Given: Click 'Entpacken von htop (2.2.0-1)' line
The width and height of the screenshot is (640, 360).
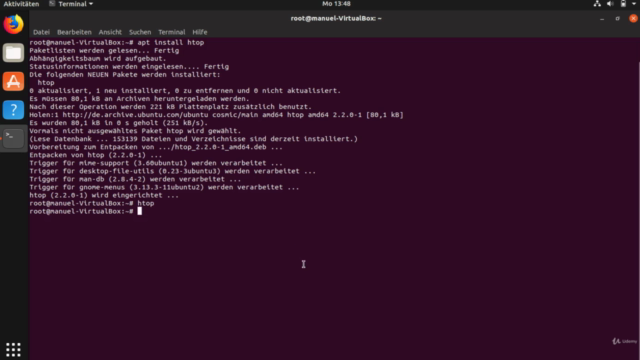Looking at the screenshot, I should (96, 155).
